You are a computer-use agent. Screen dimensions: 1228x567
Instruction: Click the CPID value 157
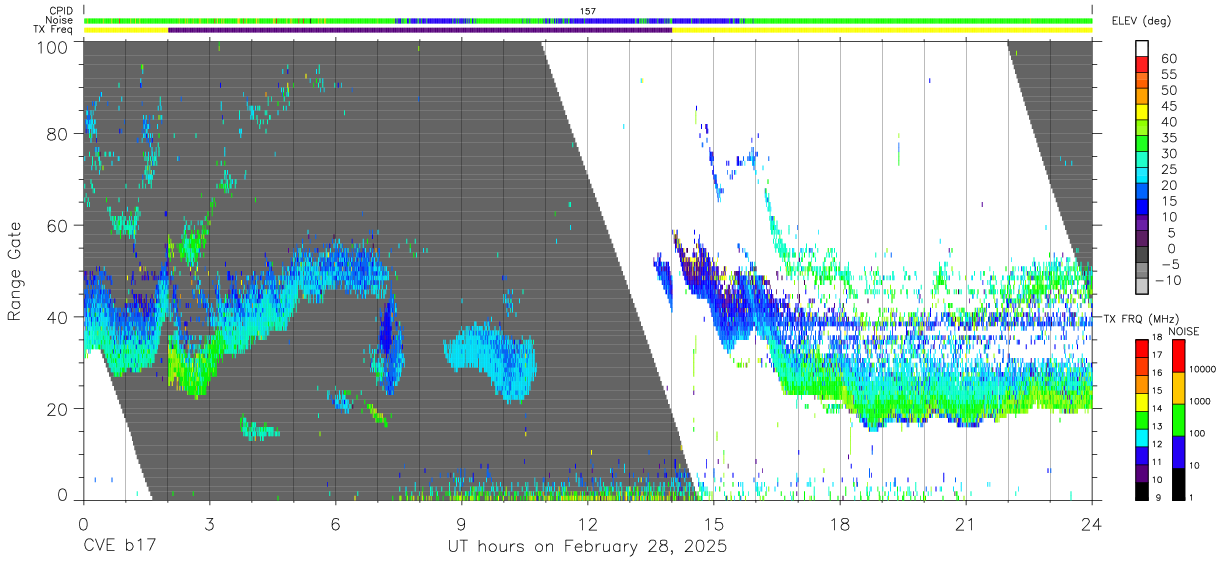pos(588,11)
